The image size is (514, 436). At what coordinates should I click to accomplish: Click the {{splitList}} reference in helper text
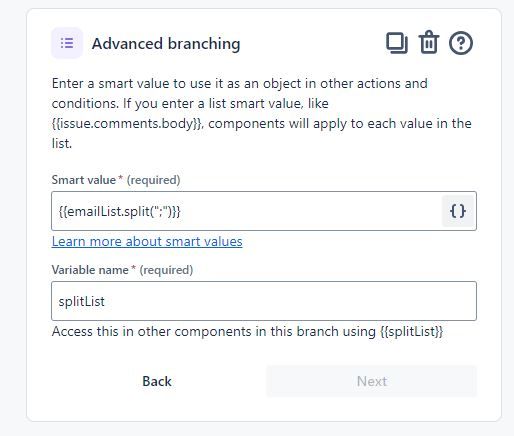pyautogui.click(x=412, y=332)
